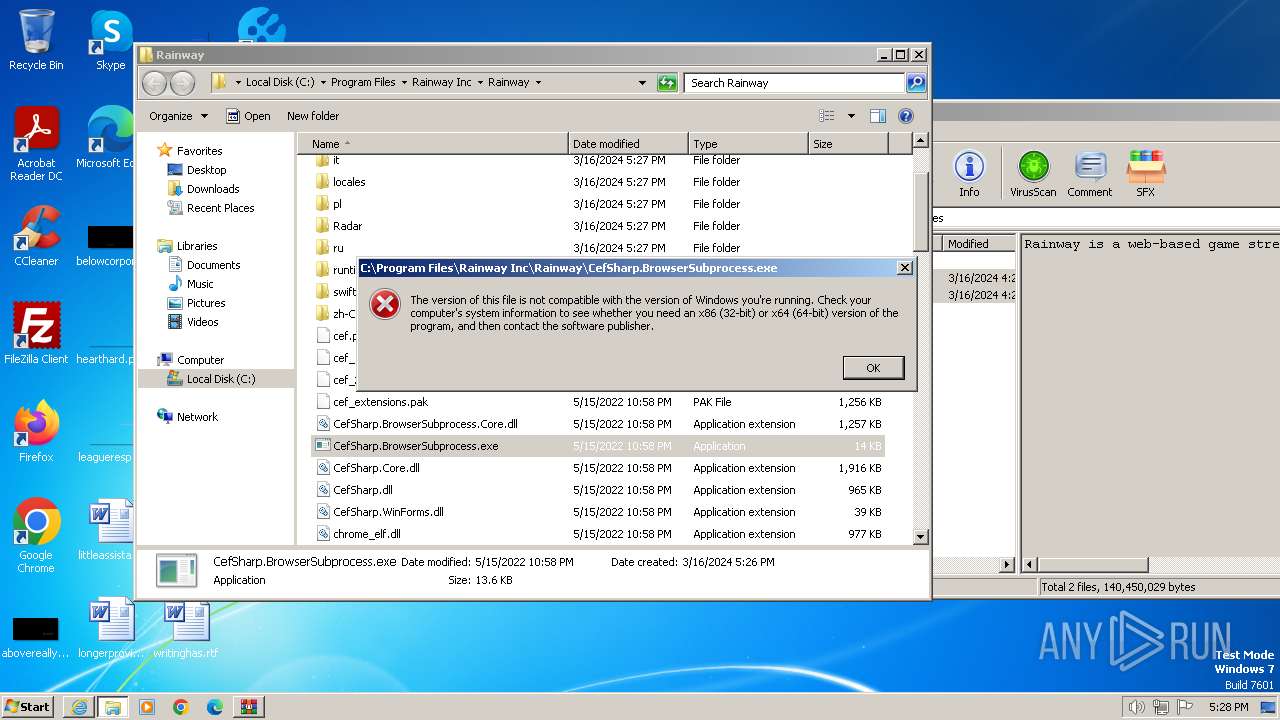Click the Comment icon in WinRAR window
The image size is (1280, 720).
(x=1089, y=173)
